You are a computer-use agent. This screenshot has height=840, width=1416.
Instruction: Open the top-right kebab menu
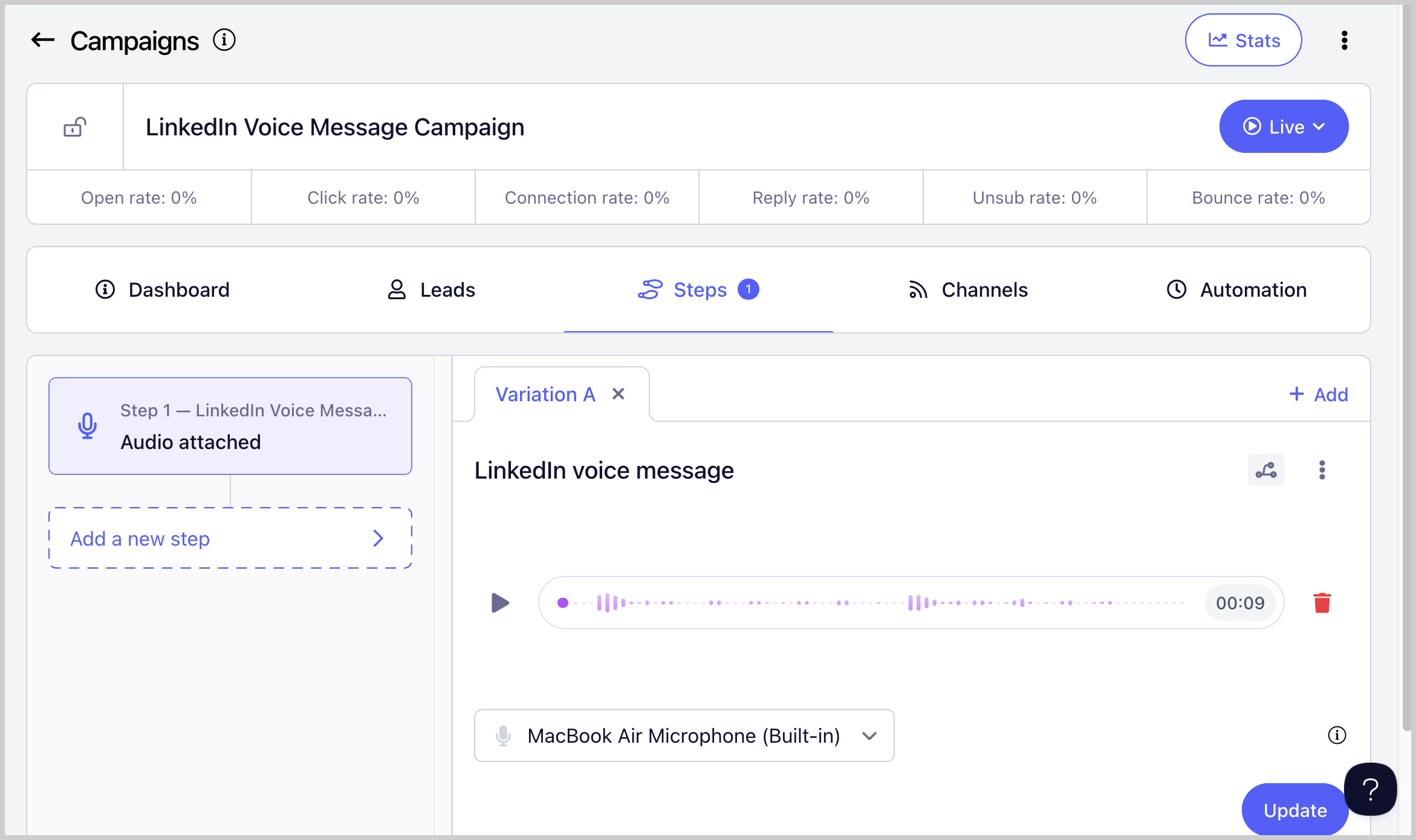coord(1344,40)
